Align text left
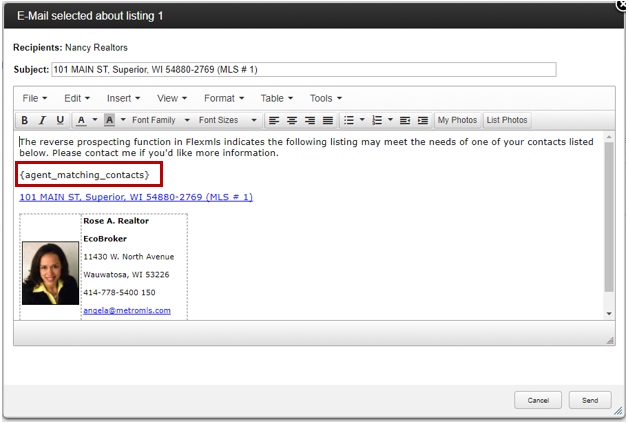This screenshot has width=629, height=423. tap(274, 120)
